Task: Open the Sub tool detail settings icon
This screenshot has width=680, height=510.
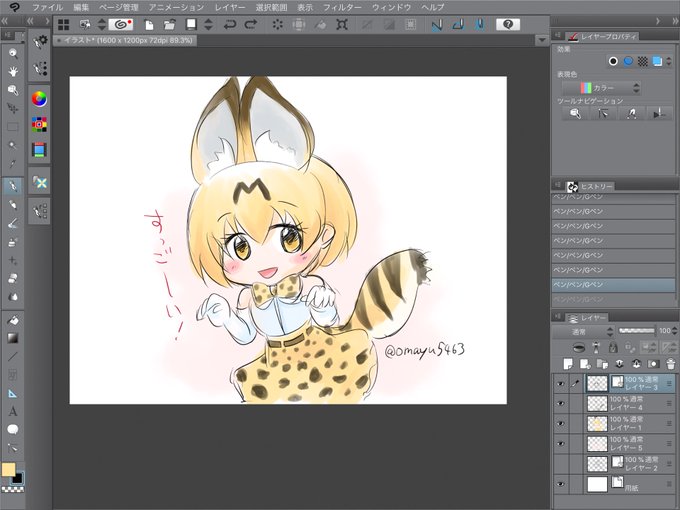Action: 40,42
